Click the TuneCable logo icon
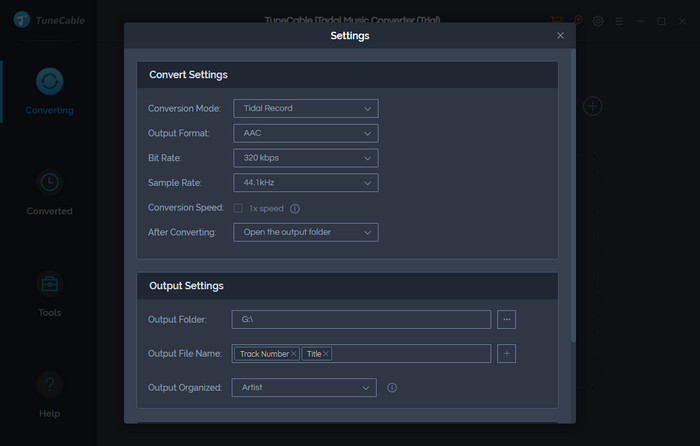Image resolution: width=700 pixels, height=446 pixels. 21,20
